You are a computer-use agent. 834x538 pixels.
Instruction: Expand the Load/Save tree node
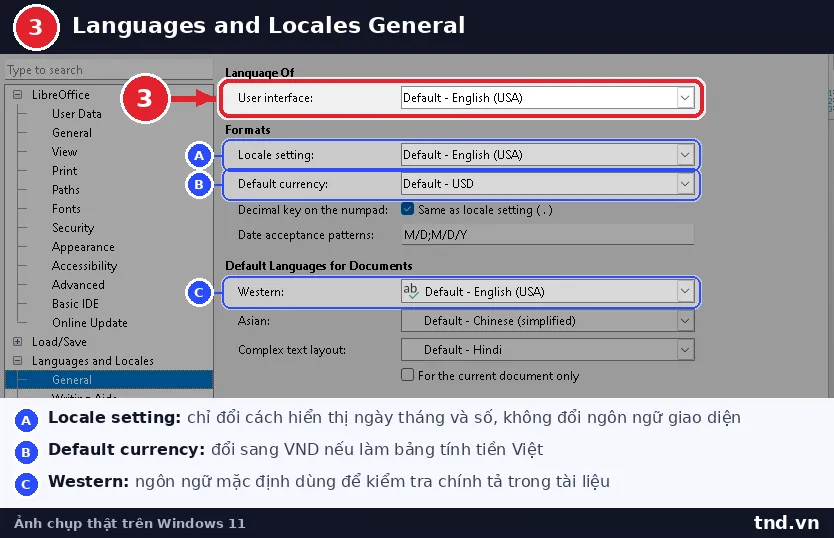(18, 342)
